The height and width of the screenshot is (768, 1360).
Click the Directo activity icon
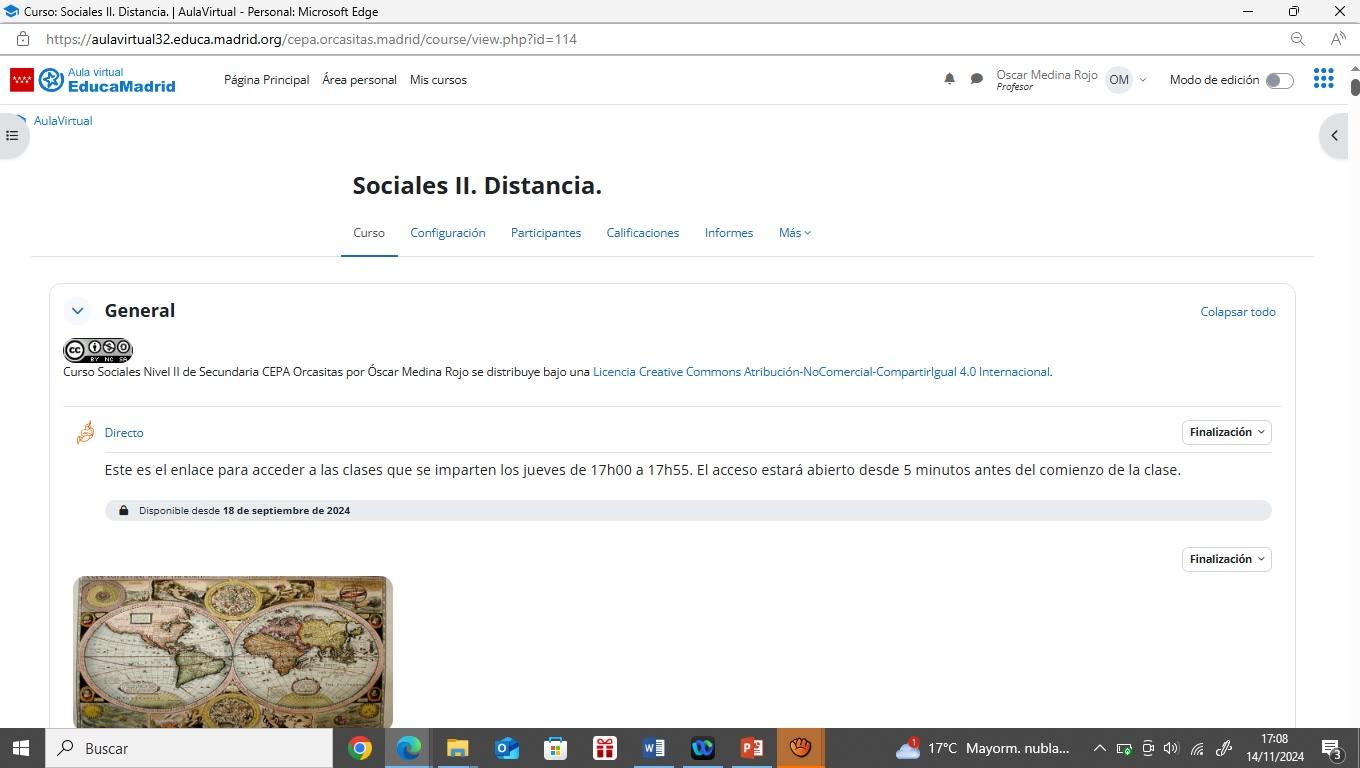pyautogui.click(x=85, y=432)
